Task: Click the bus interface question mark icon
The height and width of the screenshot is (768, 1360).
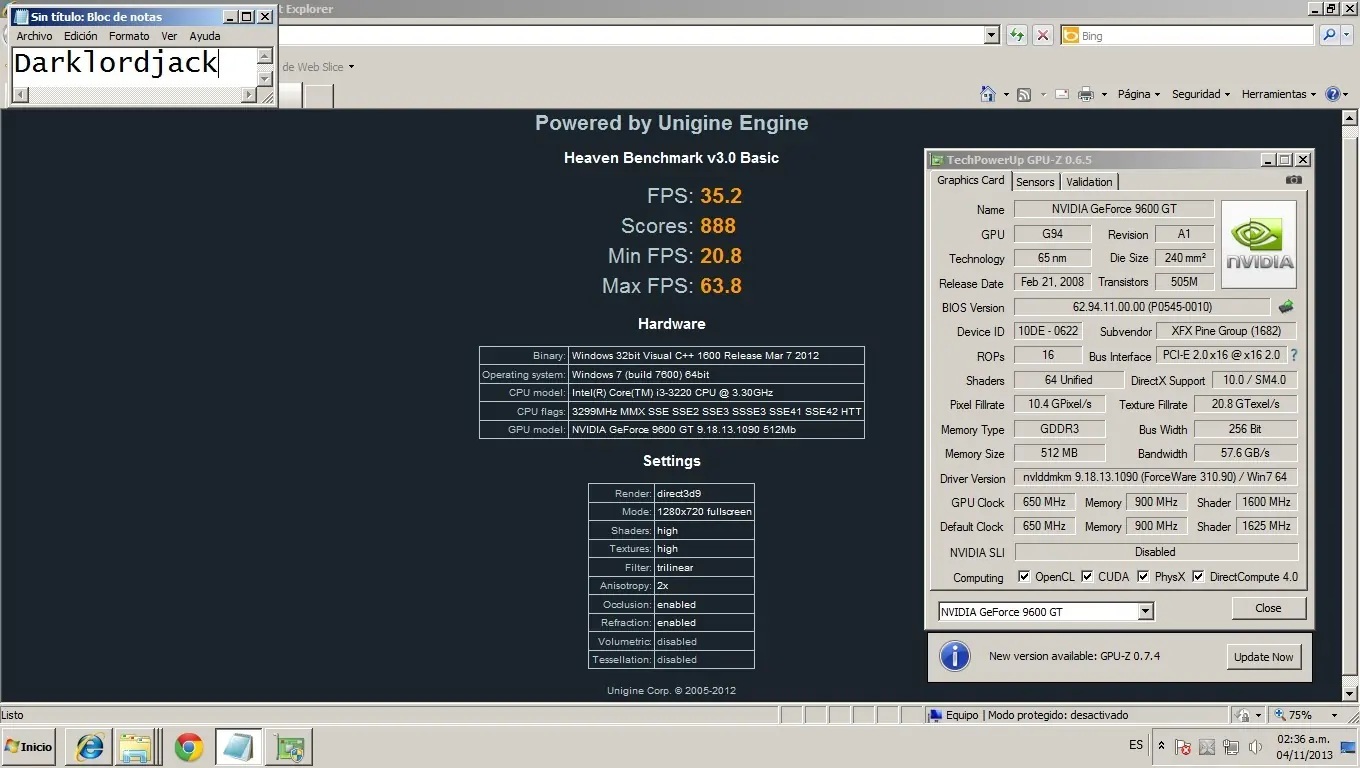Action: tap(1293, 355)
